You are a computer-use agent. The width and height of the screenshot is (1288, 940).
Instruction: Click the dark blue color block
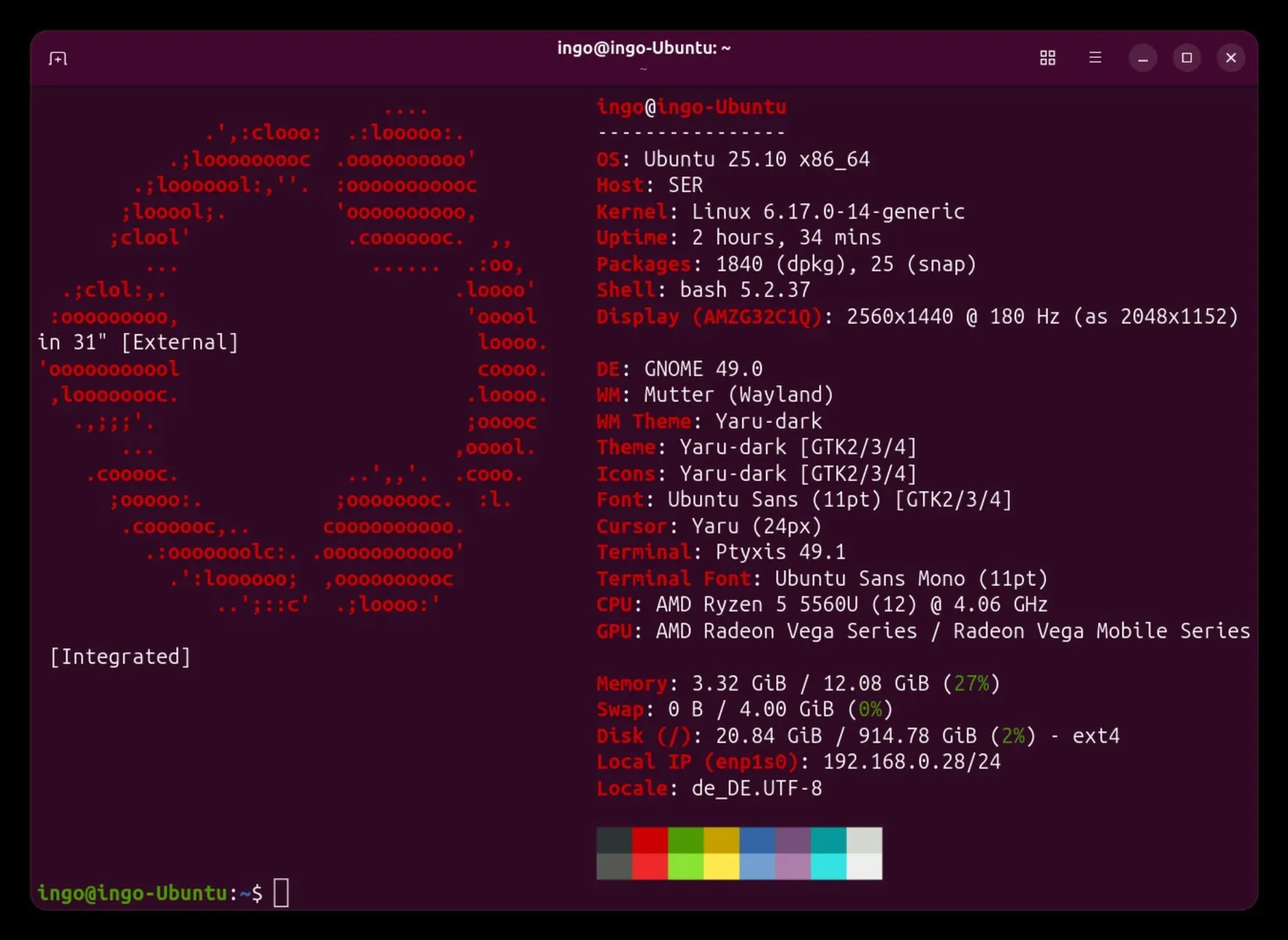(x=757, y=841)
